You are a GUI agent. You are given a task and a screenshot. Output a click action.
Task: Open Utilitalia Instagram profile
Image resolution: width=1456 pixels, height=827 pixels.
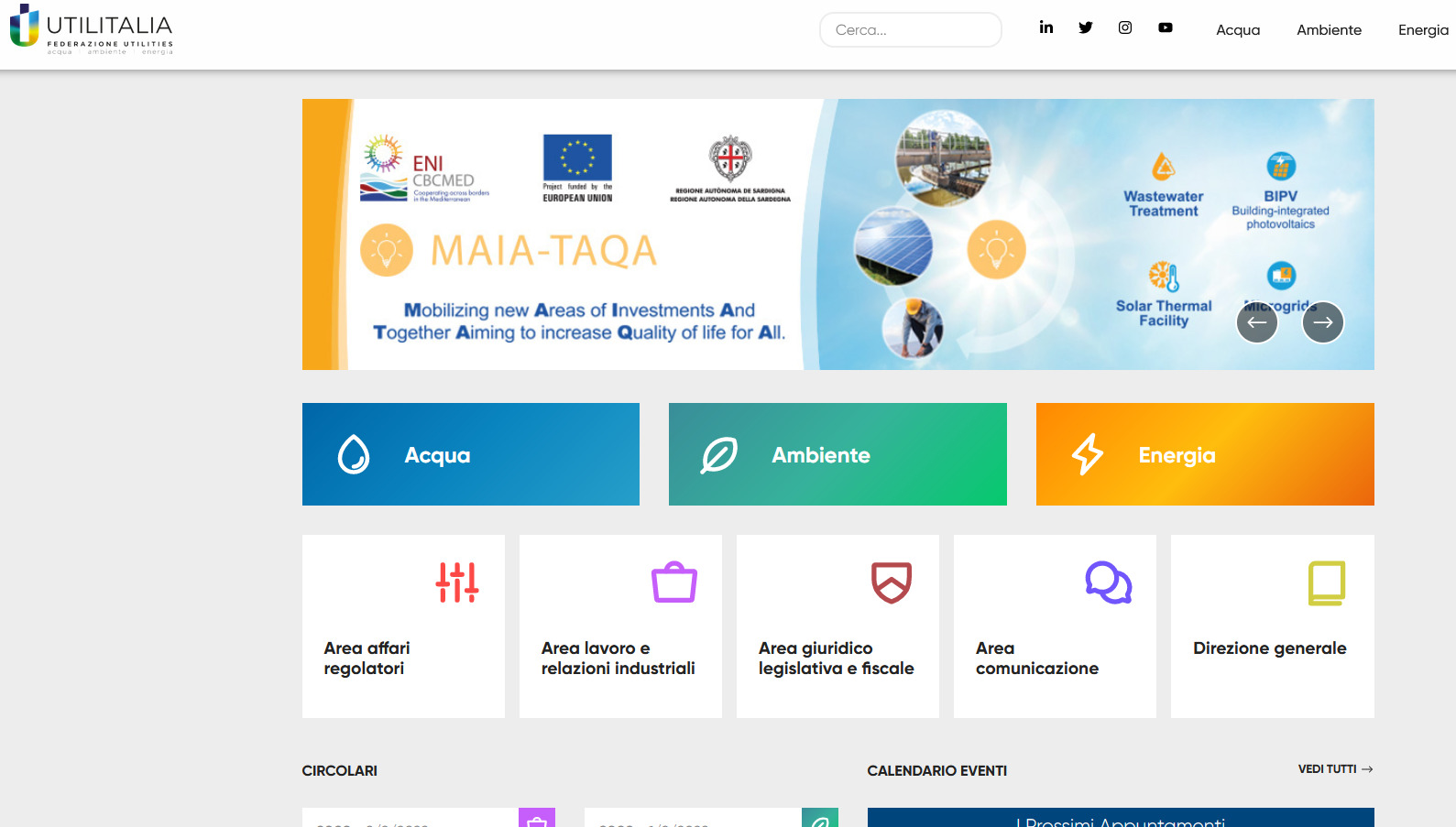[1125, 27]
